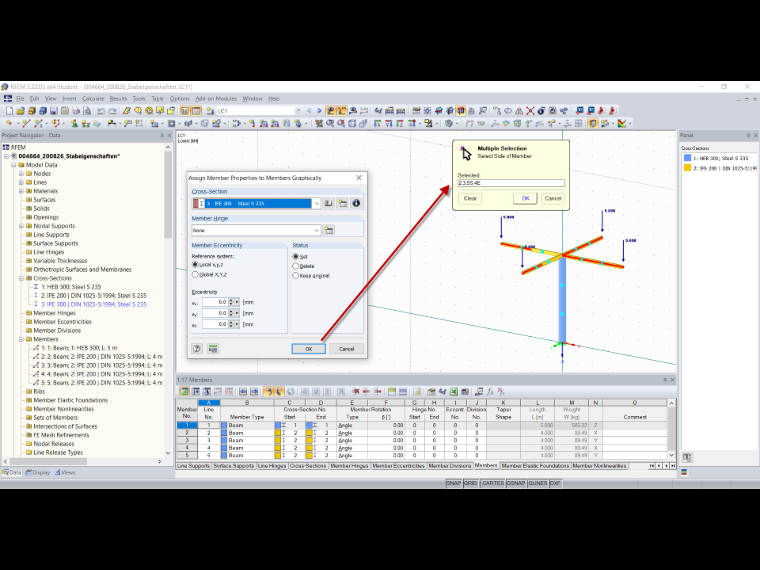Click yellow IPE 200 swatch in Panel
The image size is (760, 570).
pyautogui.click(x=687, y=168)
